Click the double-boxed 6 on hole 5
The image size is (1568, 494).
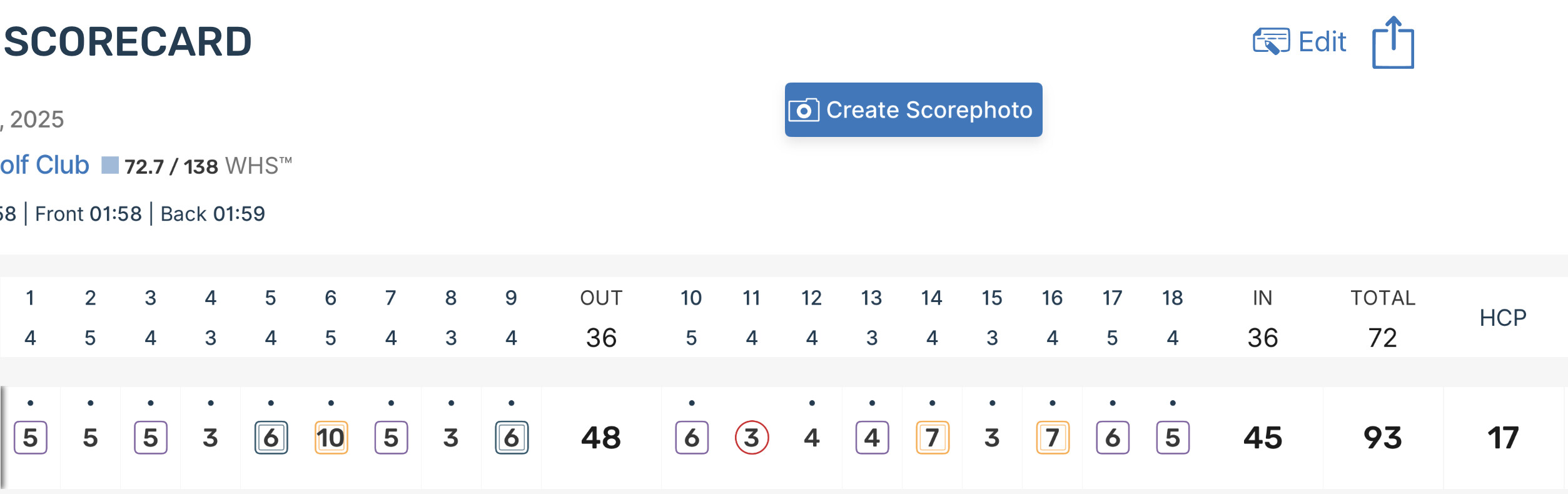(271, 438)
